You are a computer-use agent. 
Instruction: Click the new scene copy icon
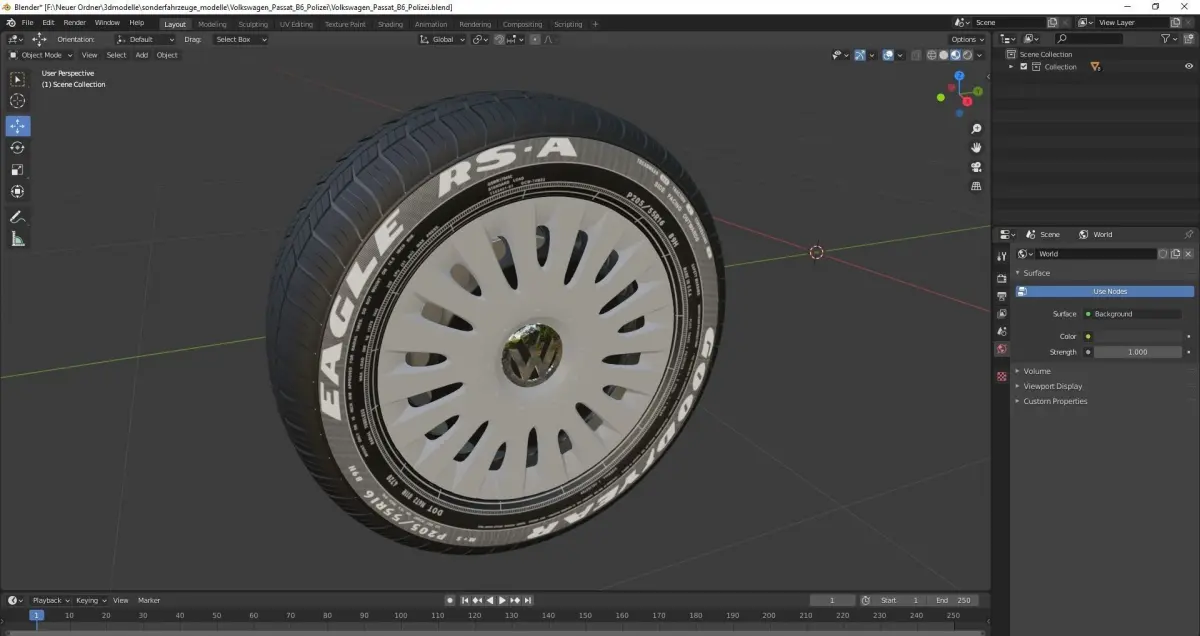pos(1052,22)
